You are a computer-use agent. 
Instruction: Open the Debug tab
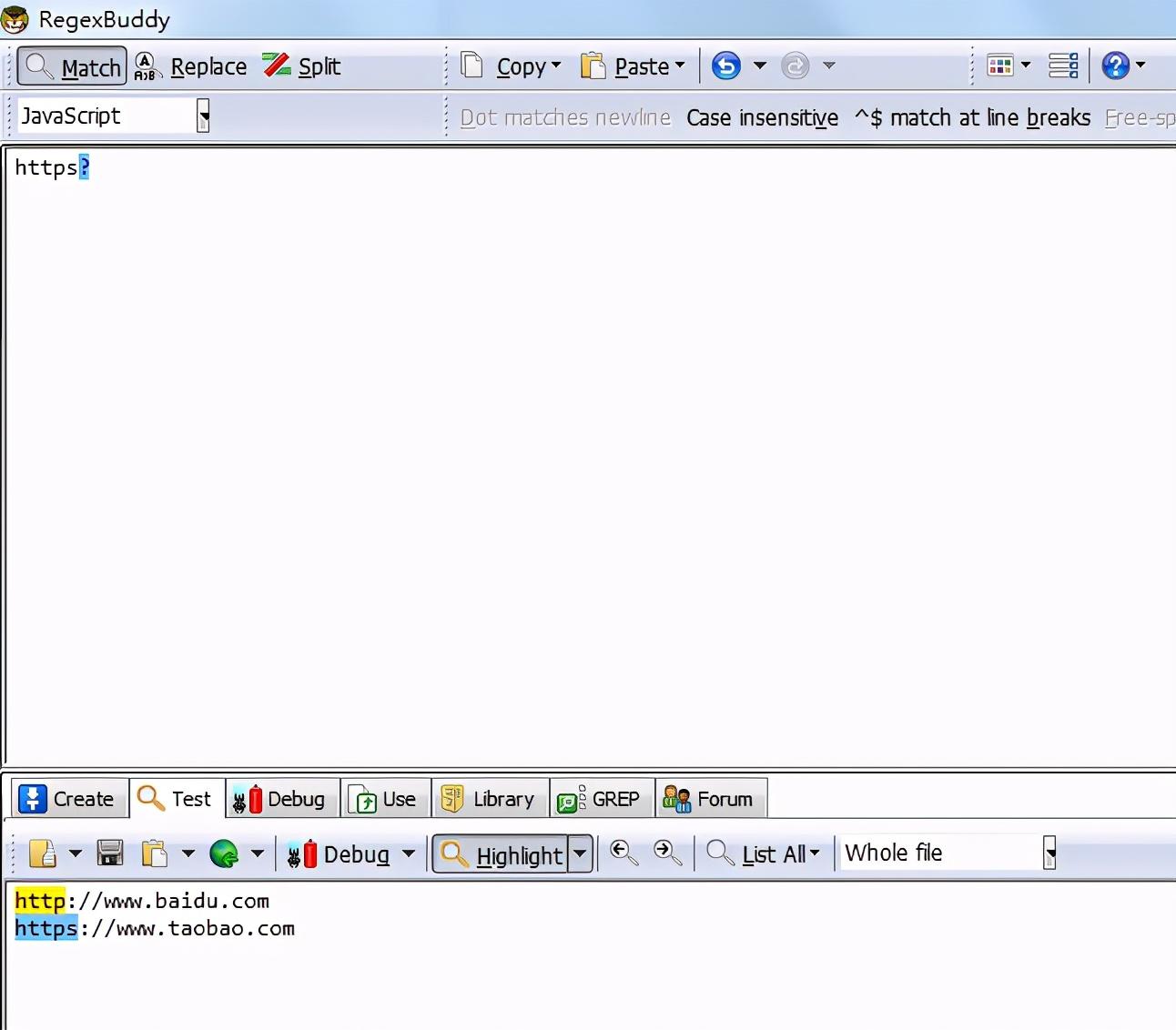(x=283, y=799)
